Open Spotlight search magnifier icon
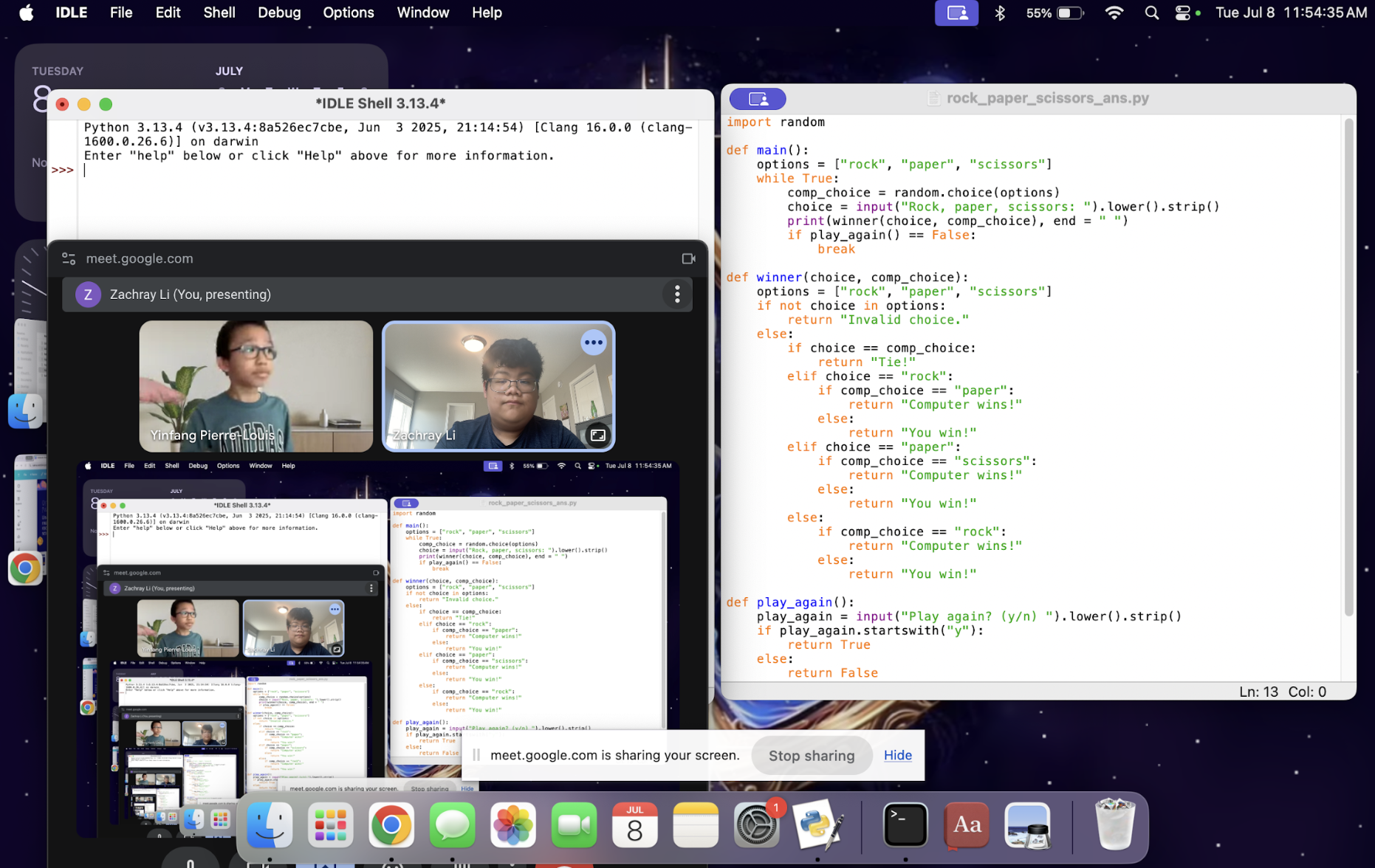1375x868 pixels. 1151,13
